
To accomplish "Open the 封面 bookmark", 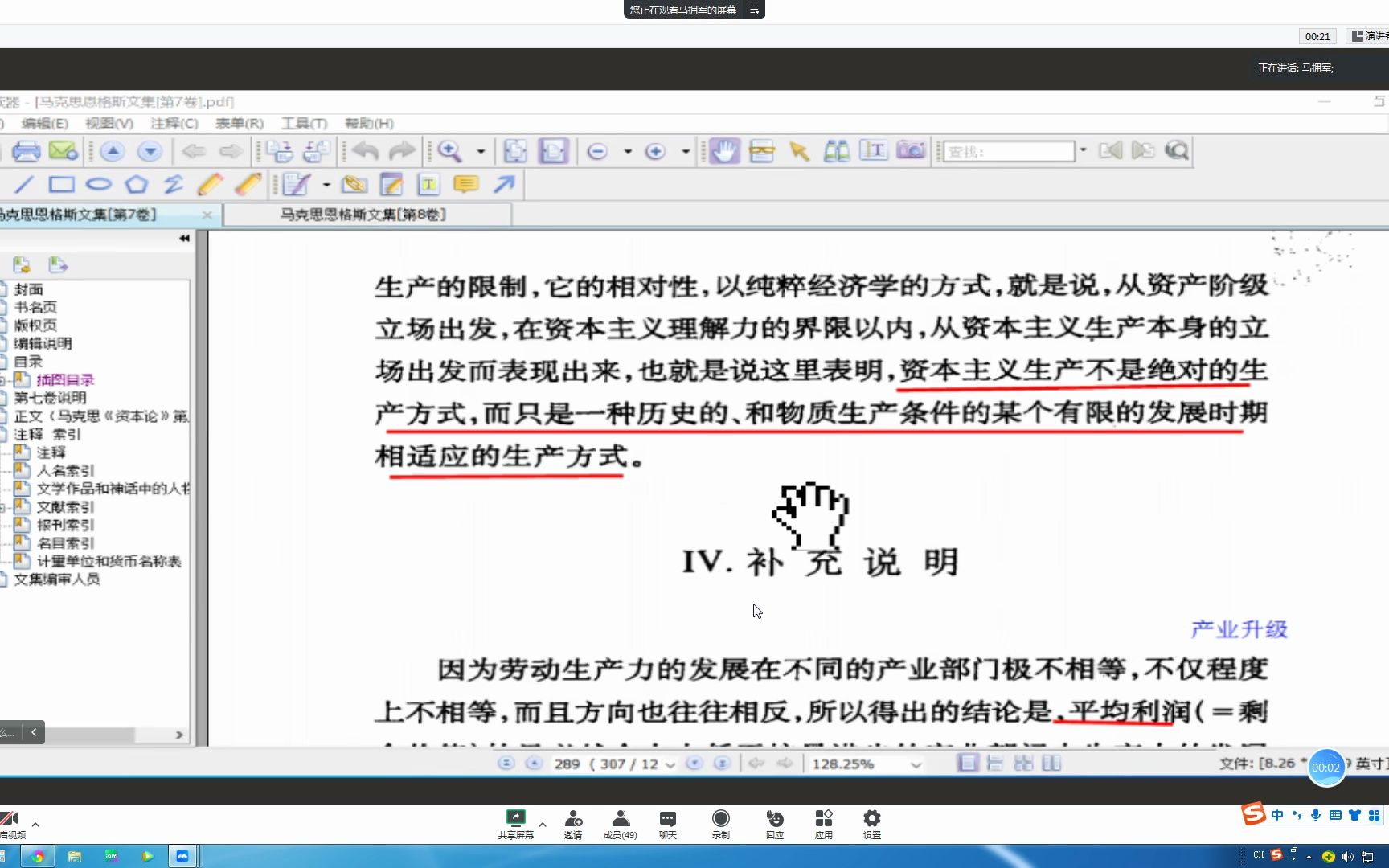I will point(28,289).
